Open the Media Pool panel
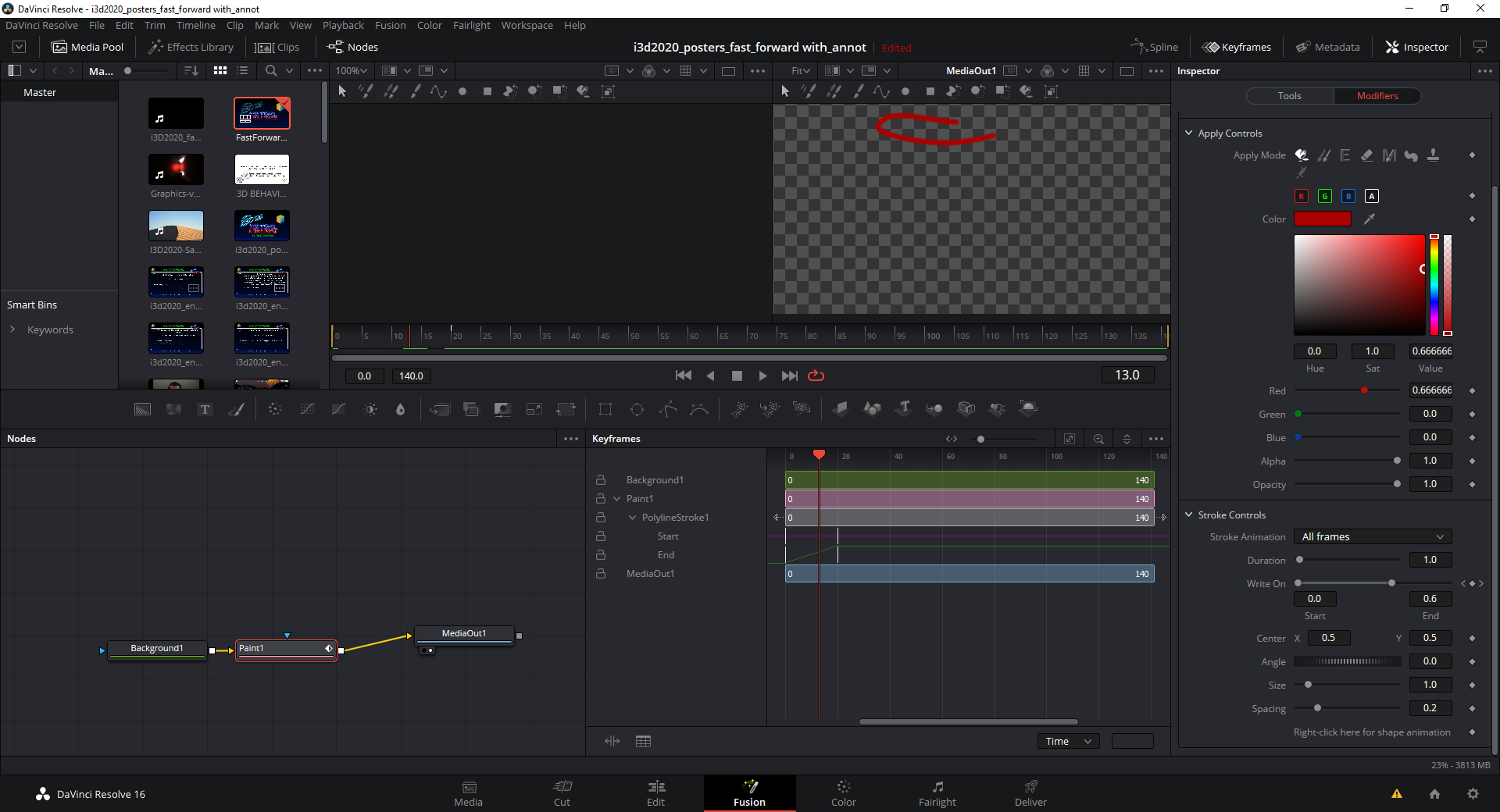 click(x=87, y=47)
